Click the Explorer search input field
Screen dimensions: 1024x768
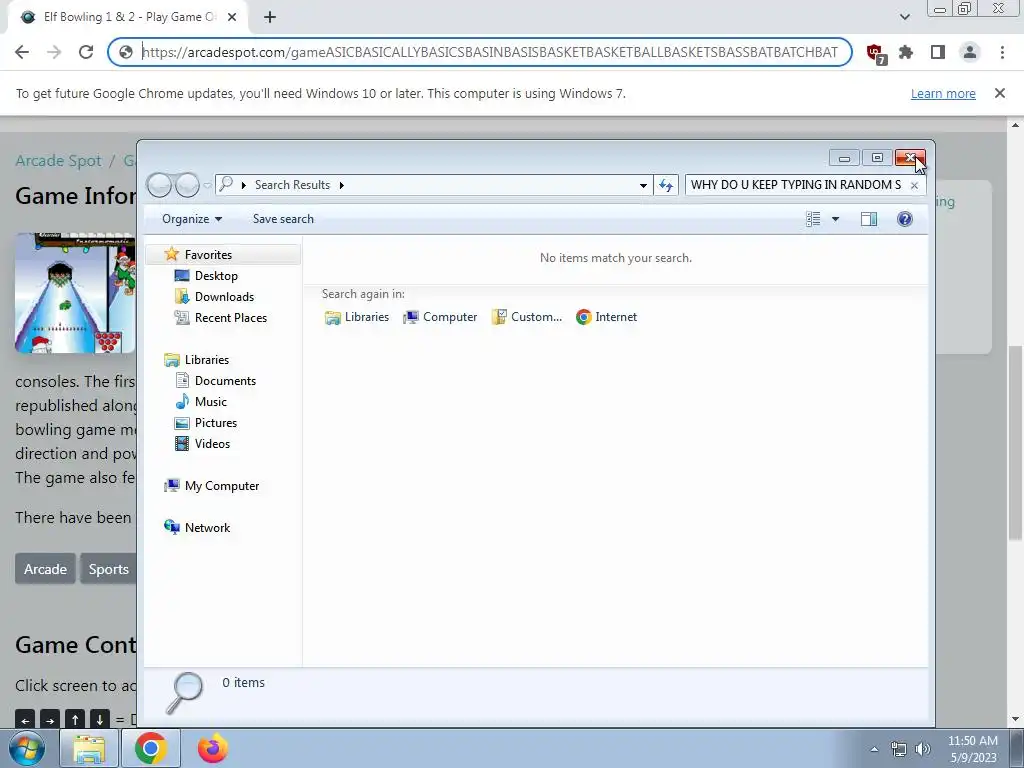coord(795,185)
